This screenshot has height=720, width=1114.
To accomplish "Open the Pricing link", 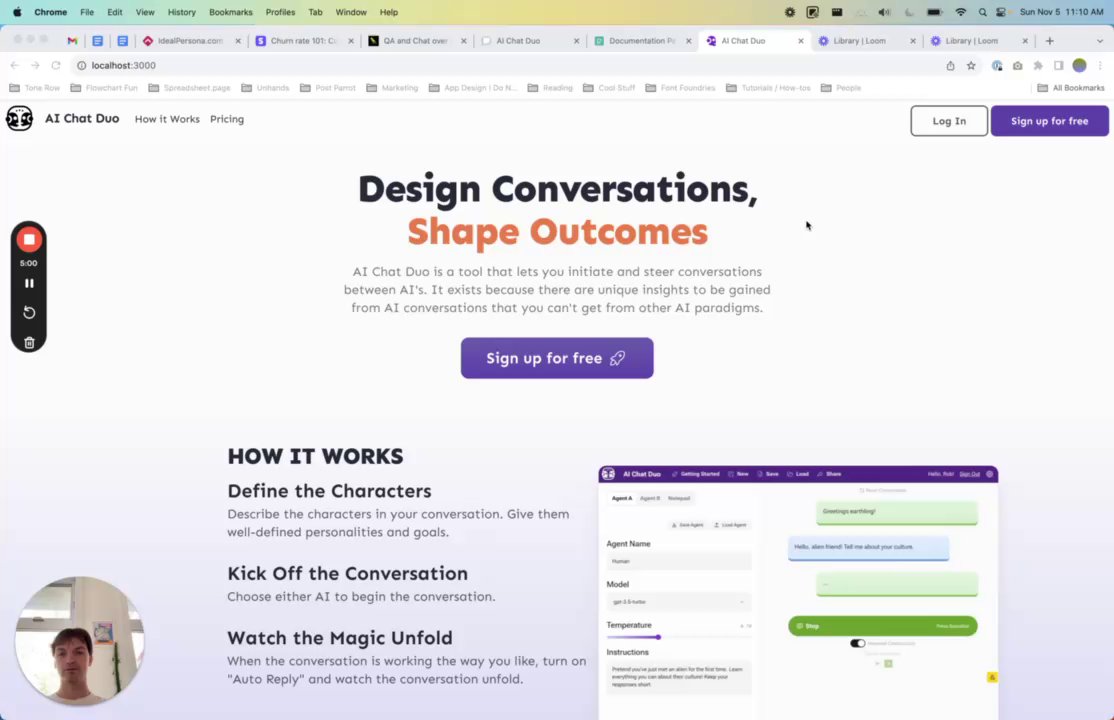I will point(227,119).
